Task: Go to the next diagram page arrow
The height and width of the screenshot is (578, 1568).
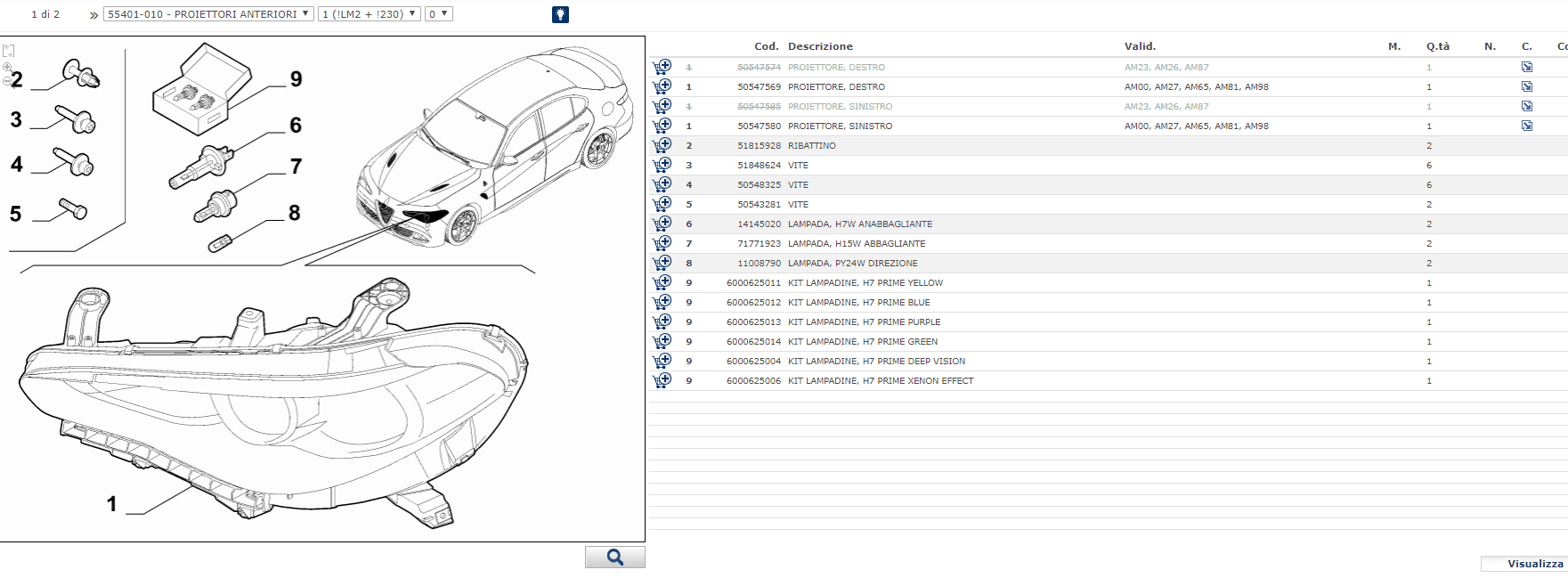Action: [93, 15]
